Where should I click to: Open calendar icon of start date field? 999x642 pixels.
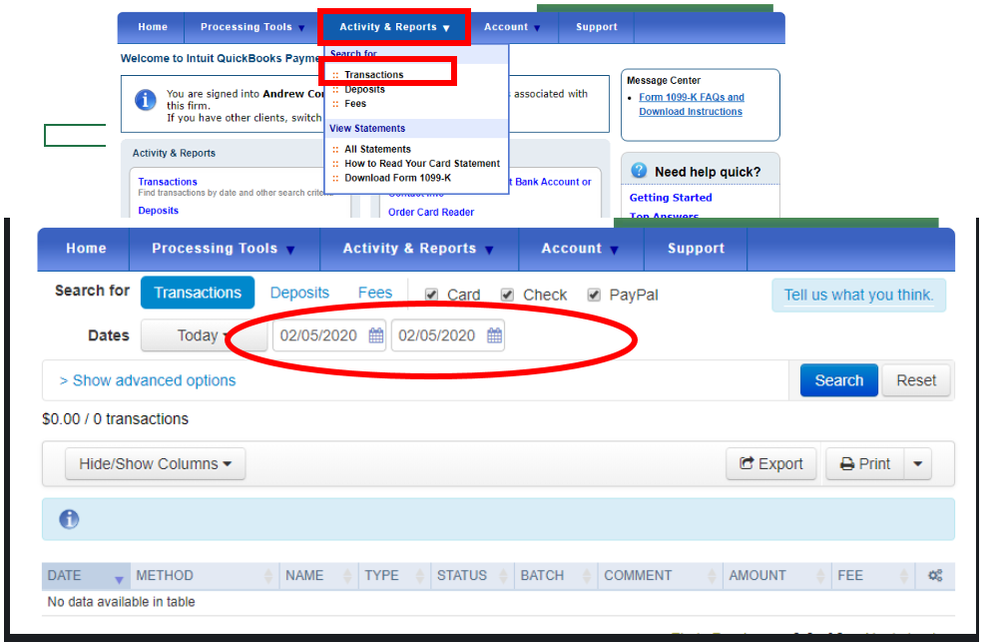click(x=376, y=336)
